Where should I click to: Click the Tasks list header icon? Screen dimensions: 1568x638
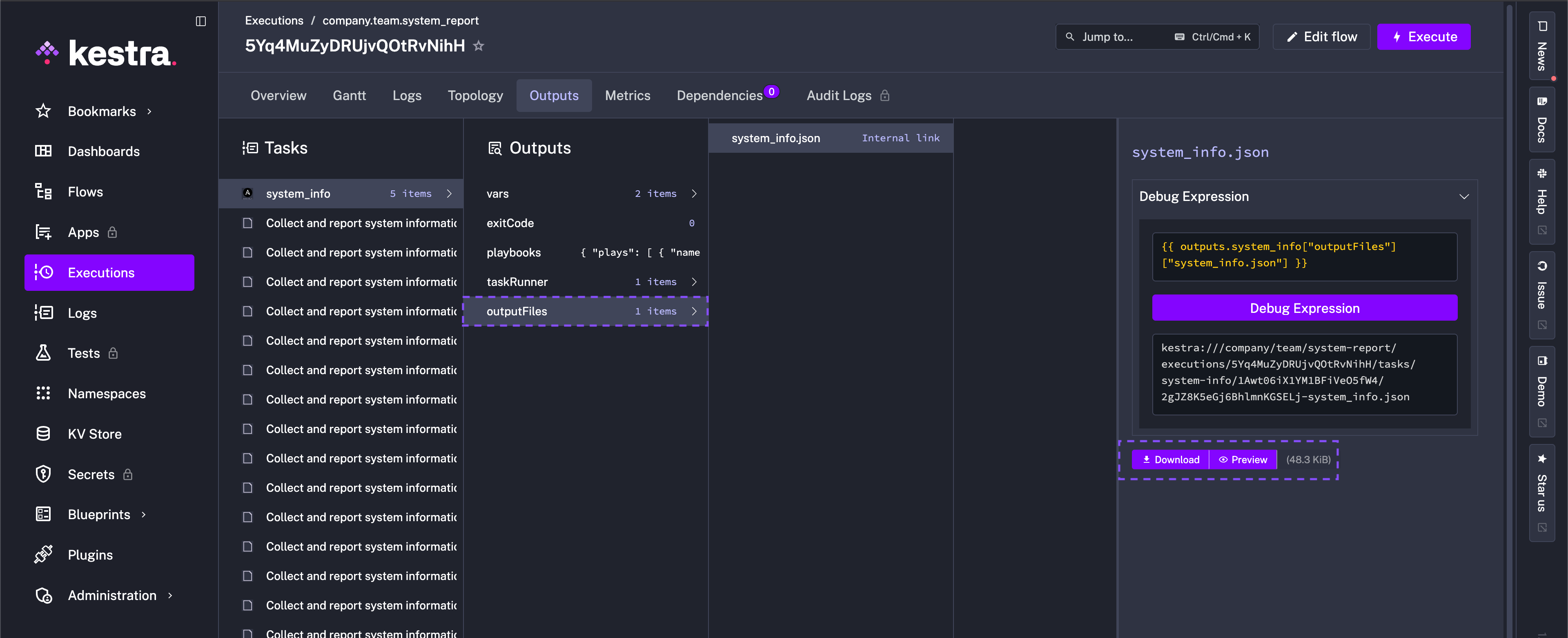(x=249, y=148)
